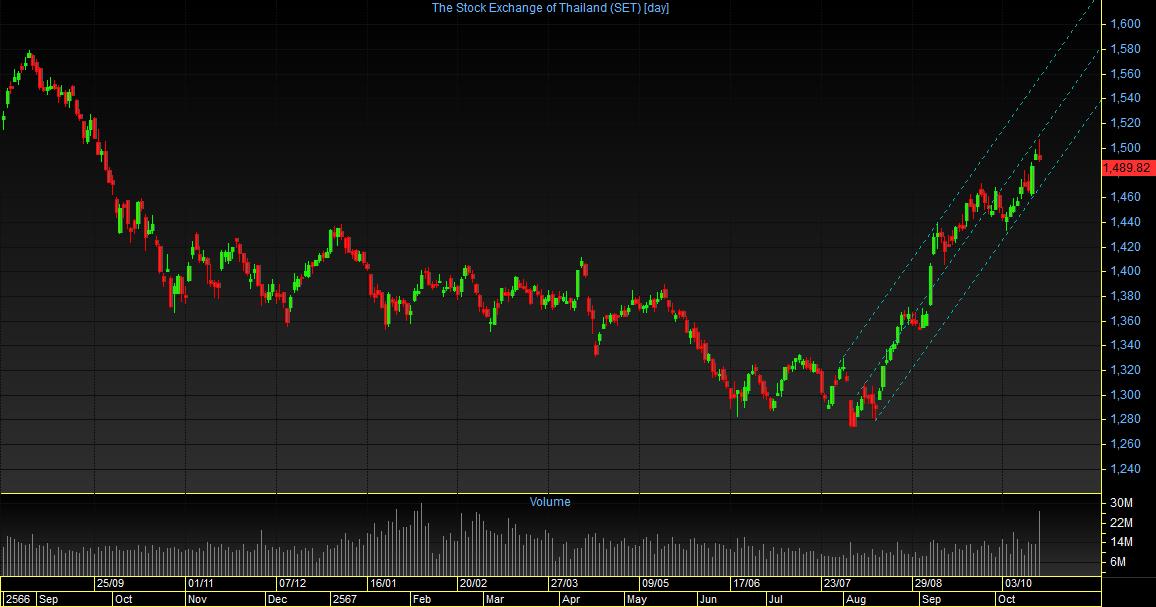Pick the 1,380 price axis value
This screenshot has width=1156, height=607.
1125,296
